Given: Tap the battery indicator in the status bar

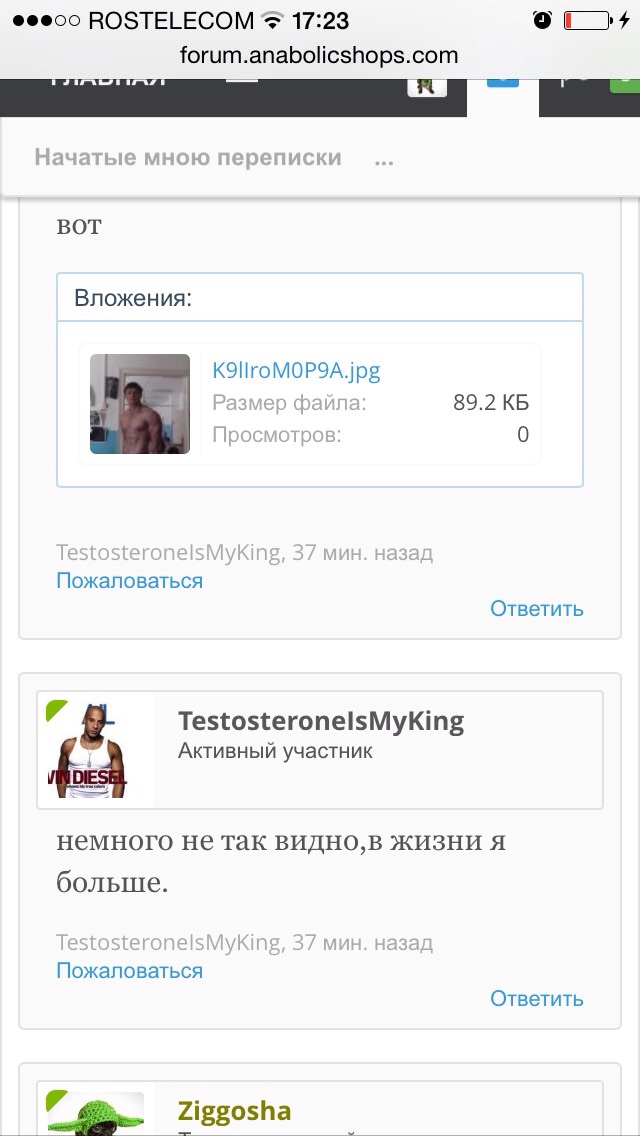Looking at the screenshot, I should coord(587,20).
